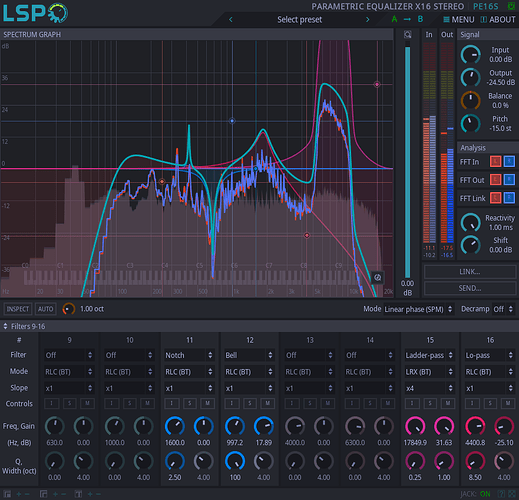Click filter 11 Q knob 2.50

click(x=175, y=461)
